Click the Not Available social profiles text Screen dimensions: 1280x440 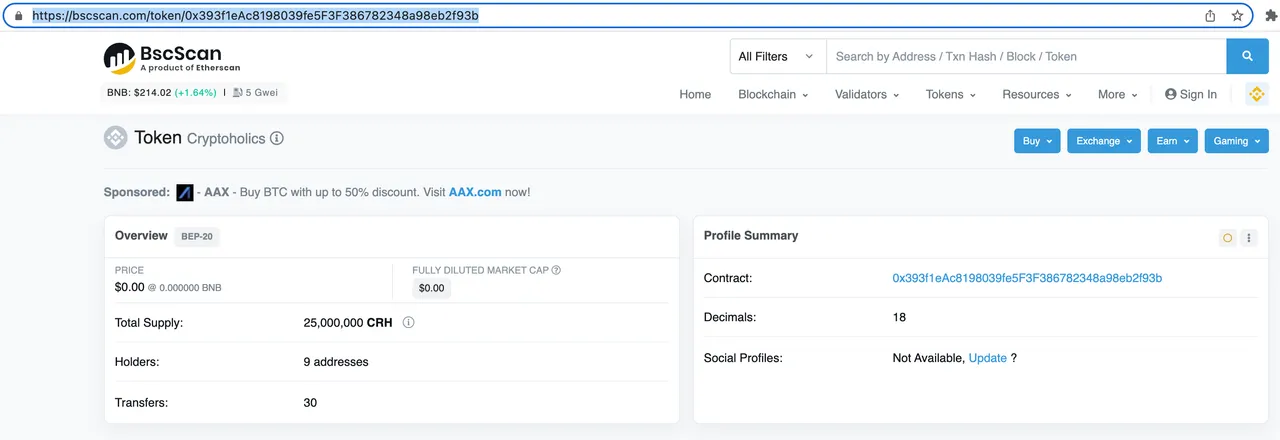click(x=928, y=358)
